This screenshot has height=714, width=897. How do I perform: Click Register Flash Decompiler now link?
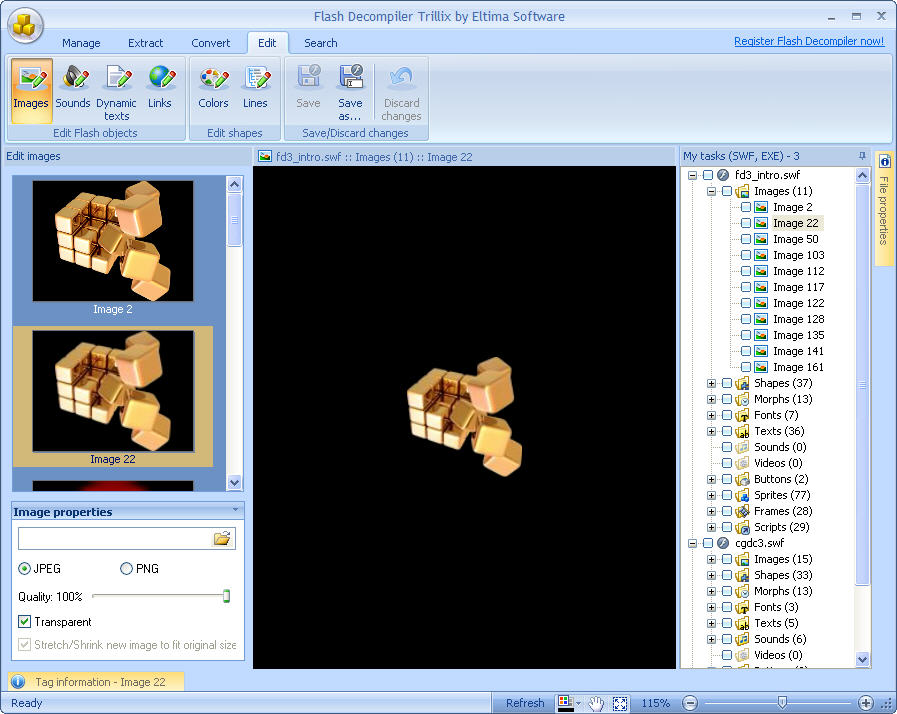pyautogui.click(x=809, y=41)
